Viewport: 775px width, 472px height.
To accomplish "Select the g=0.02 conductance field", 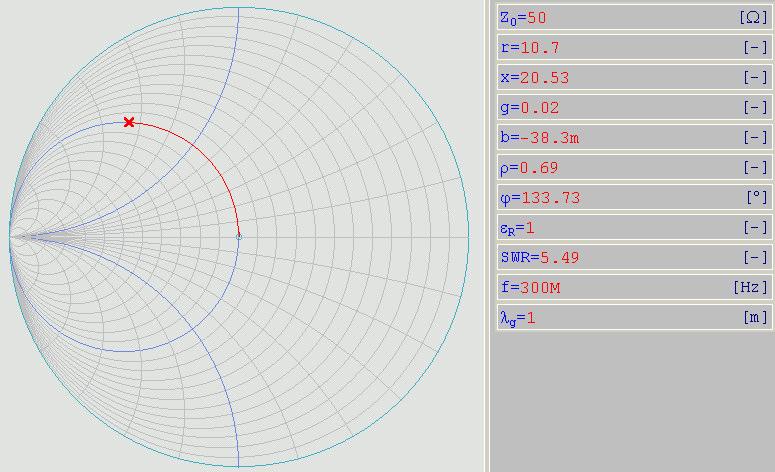I will point(634,108).
